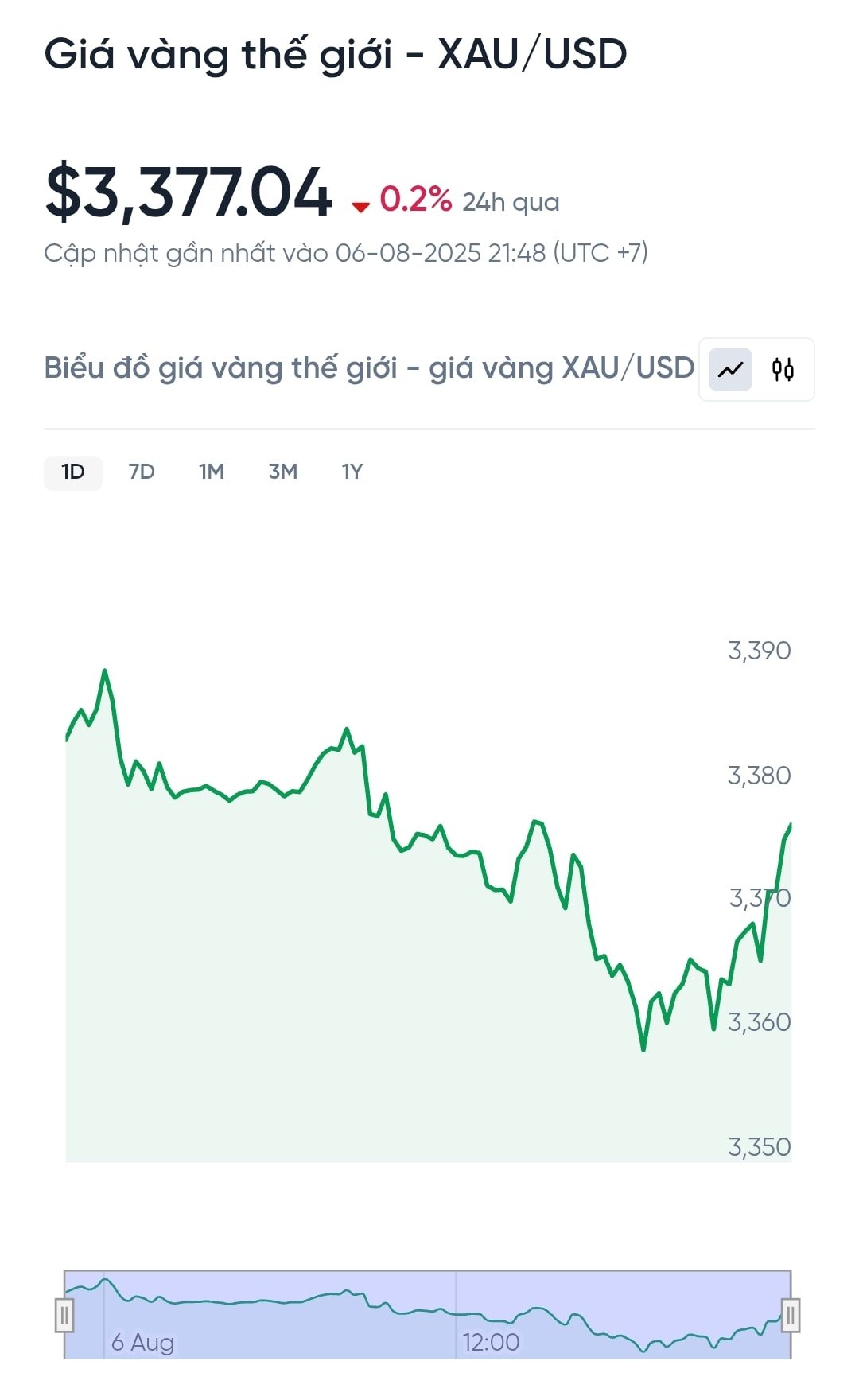Click the 6 Aug marker in navigator
This screenshot has height=1400, width=859.
point(142,1343)
